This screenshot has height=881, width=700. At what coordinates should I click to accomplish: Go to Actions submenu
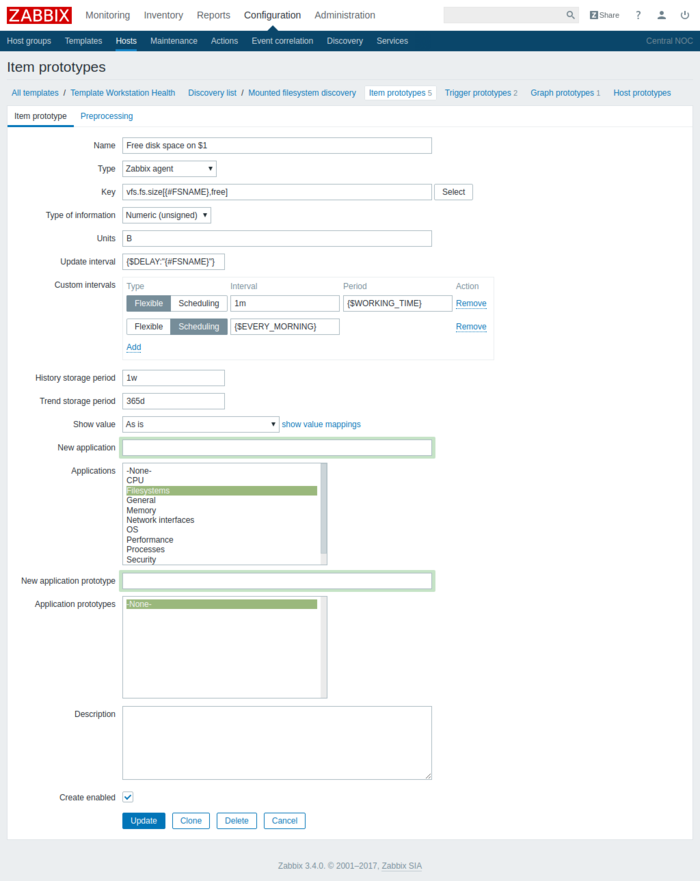224,41
